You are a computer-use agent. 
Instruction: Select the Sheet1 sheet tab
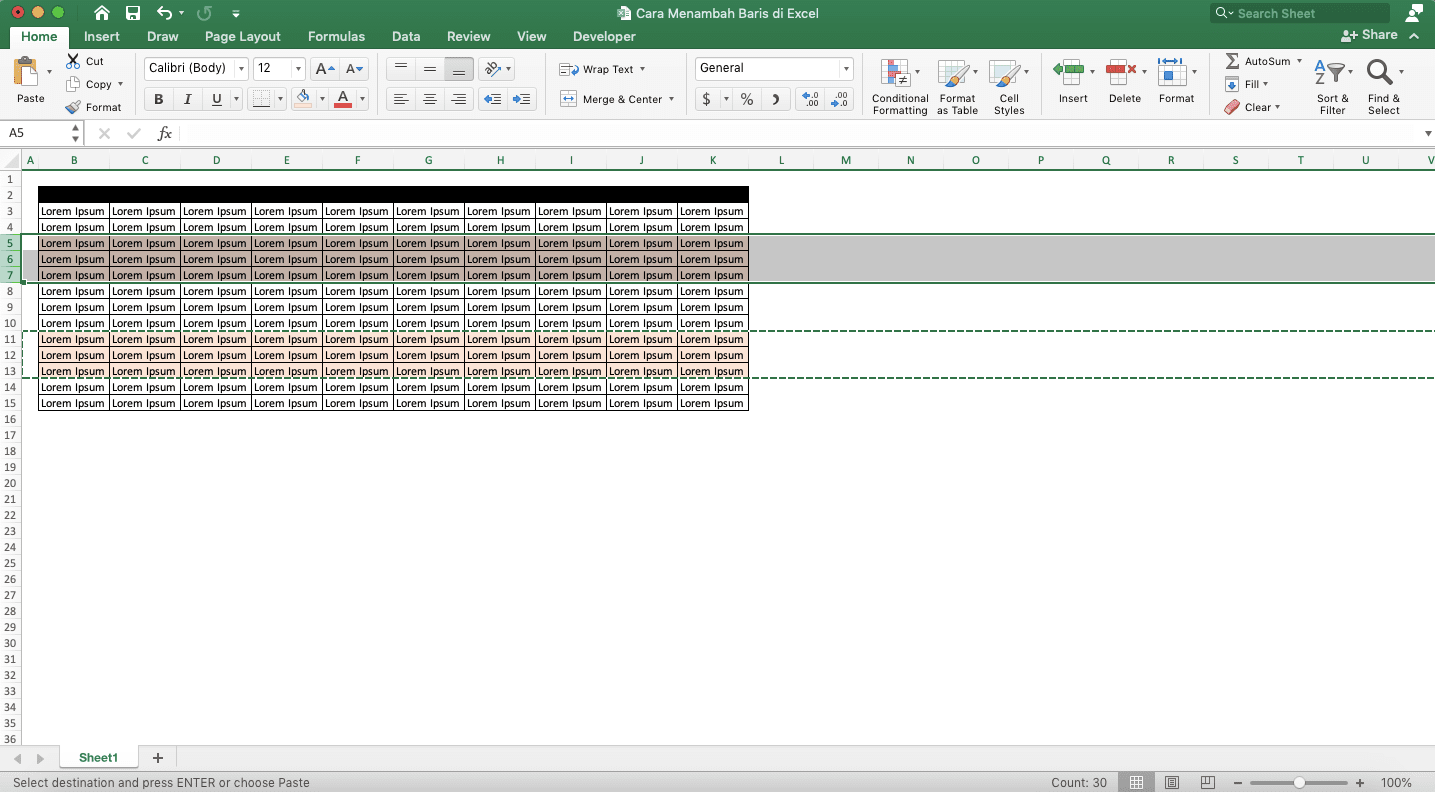(x=98, y=758)
